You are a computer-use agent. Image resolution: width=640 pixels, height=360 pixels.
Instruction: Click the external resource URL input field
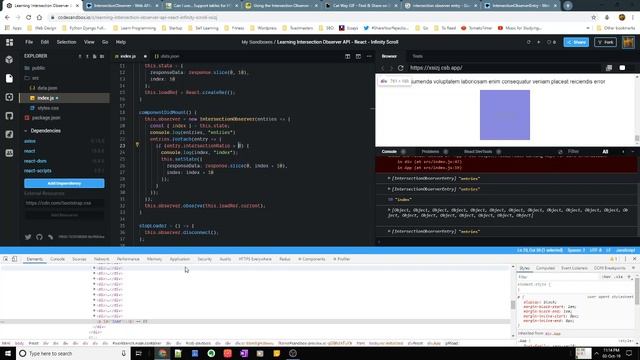pyautogui.click(x=64, y=203)
